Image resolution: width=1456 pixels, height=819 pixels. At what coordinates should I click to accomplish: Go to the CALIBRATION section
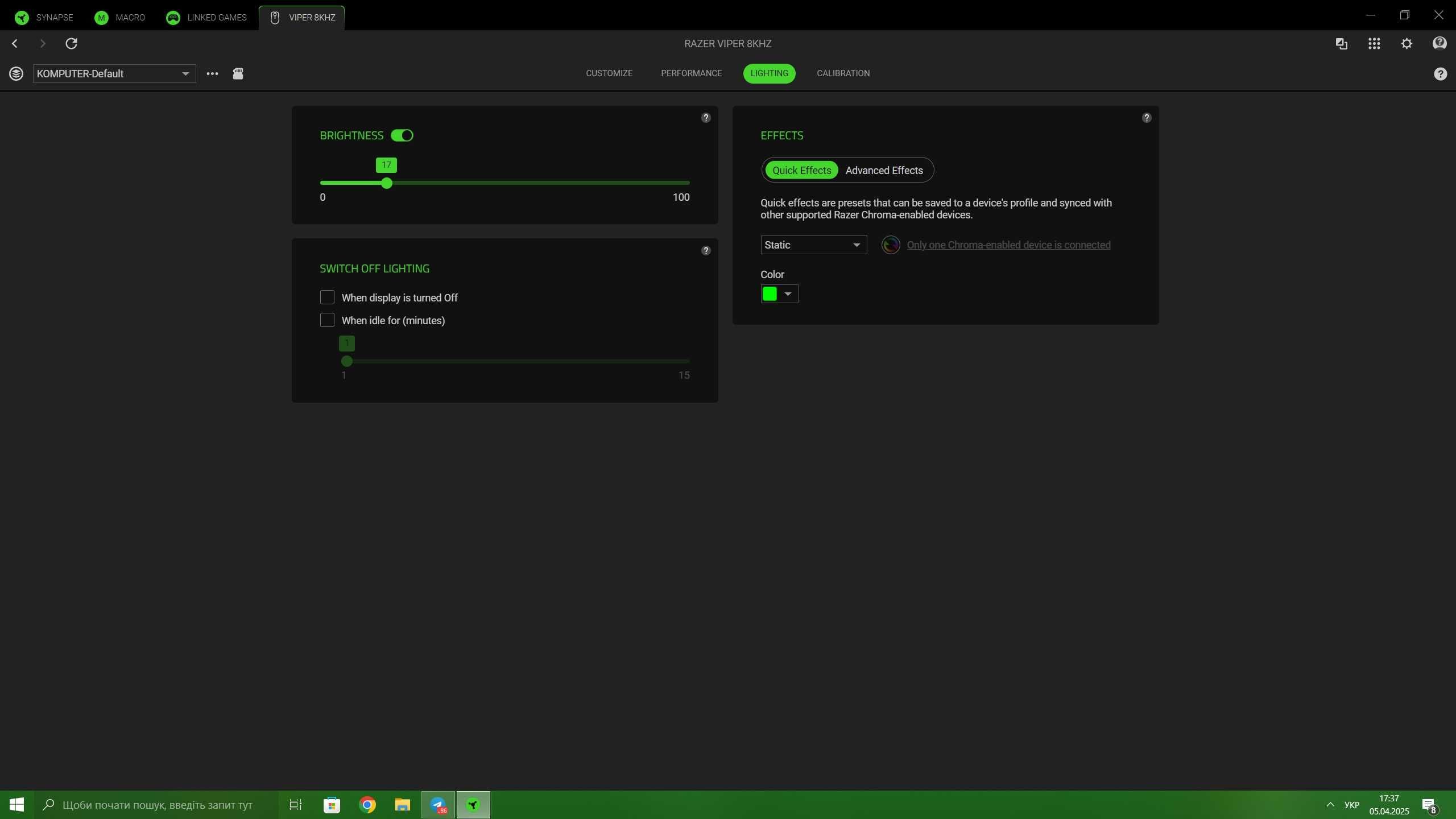[x=843, y=73]
